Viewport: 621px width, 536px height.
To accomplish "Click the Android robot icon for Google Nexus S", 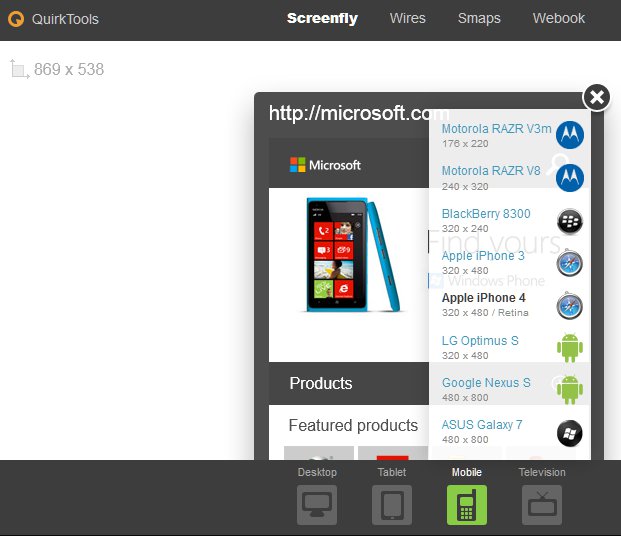I will (x=570, y=390).
